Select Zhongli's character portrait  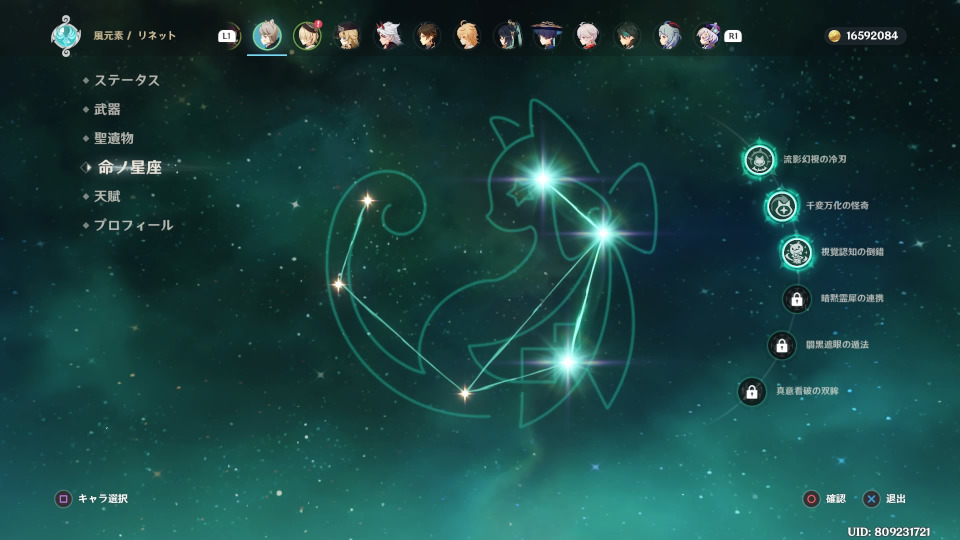click(427, 36)
